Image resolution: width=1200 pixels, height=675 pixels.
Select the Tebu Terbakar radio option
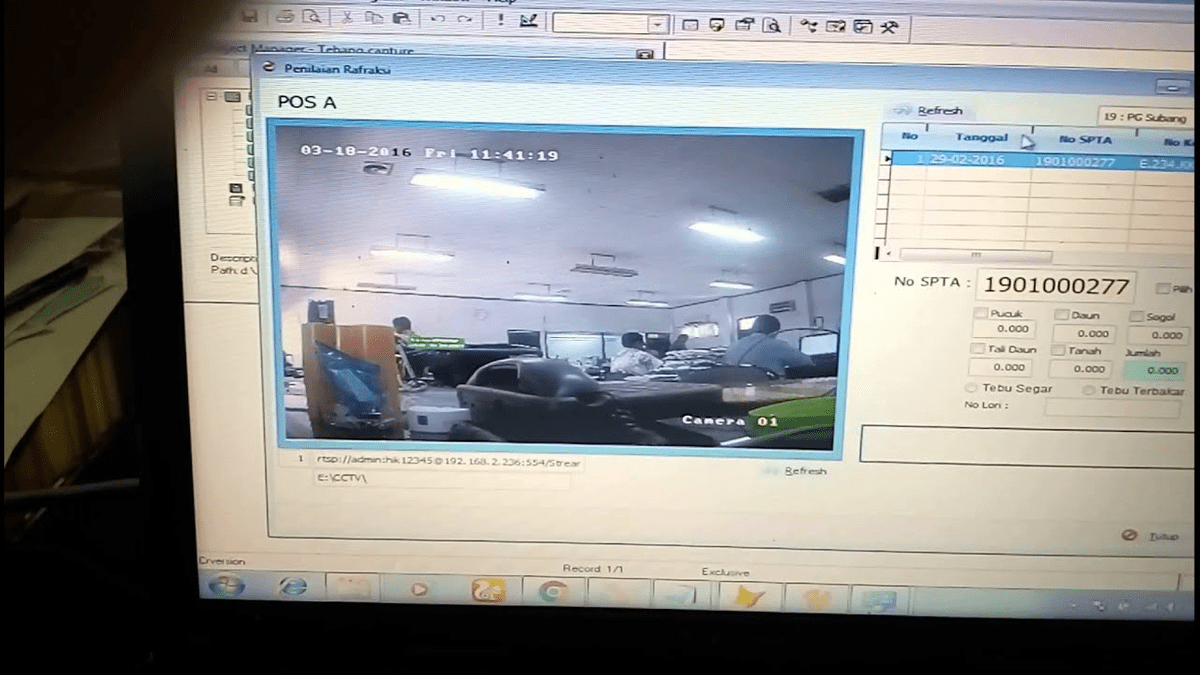pos(1089,391)
